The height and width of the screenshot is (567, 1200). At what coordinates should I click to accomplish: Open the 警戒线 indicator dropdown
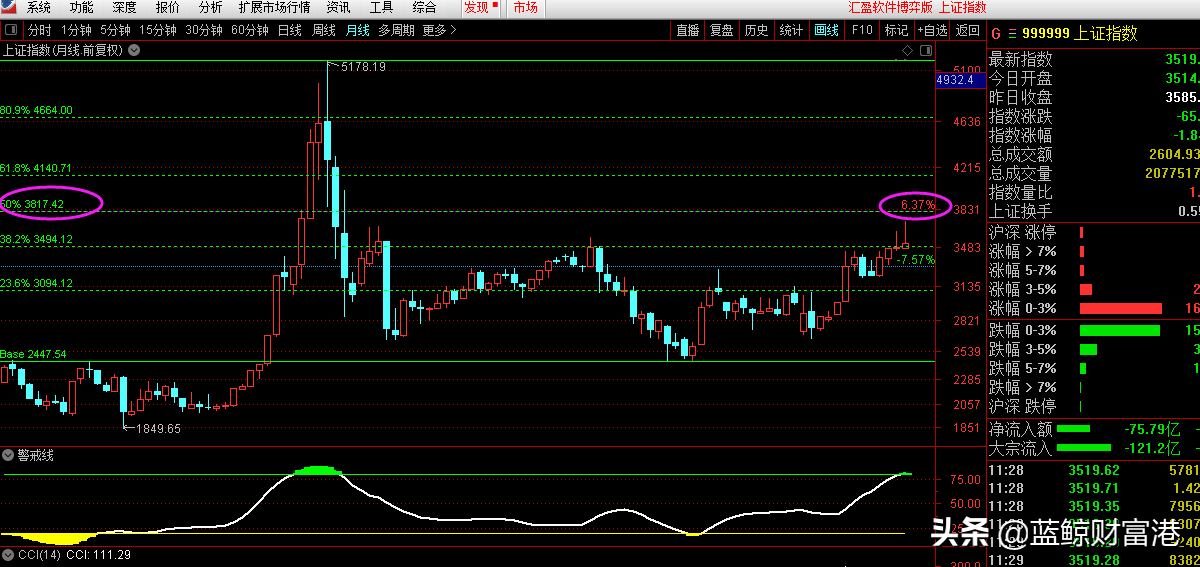9,455
